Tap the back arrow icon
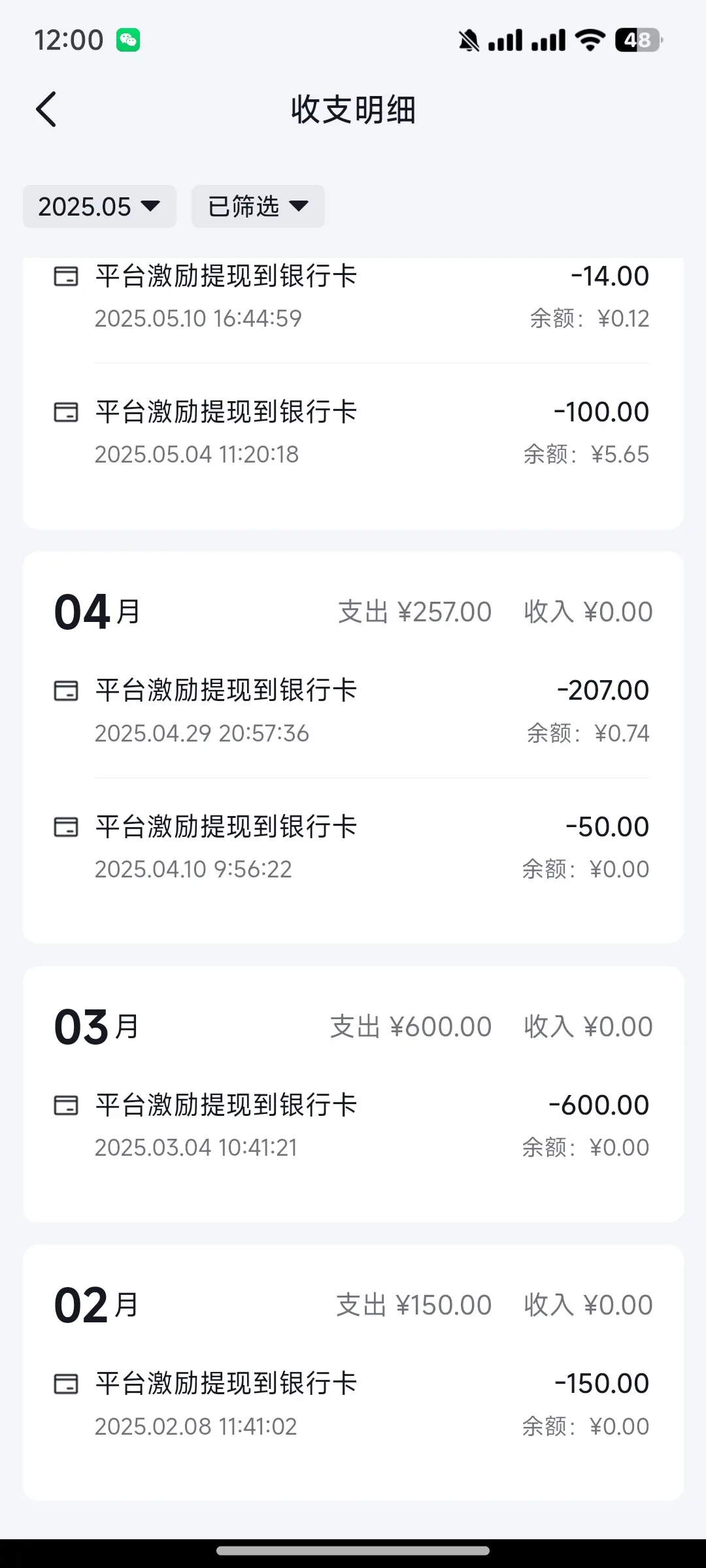 [46, 109]
